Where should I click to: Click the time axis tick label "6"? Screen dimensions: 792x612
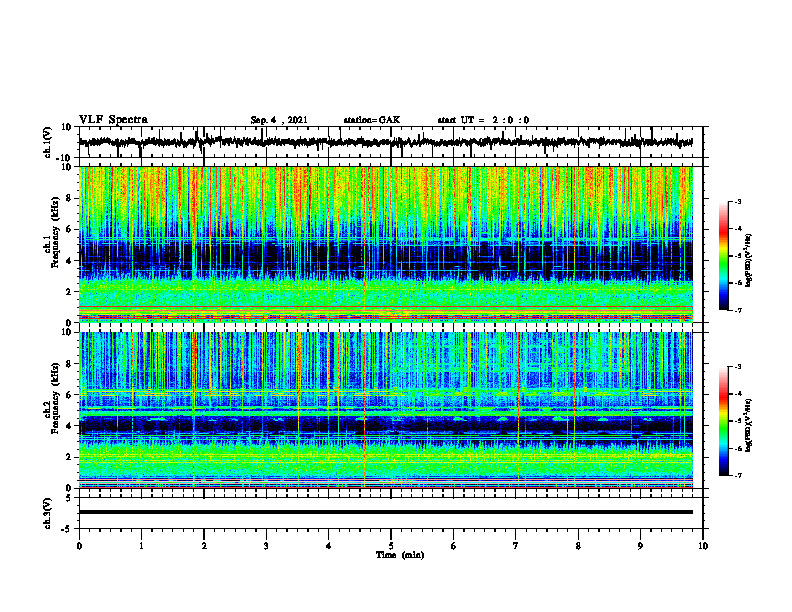[453, 546]
